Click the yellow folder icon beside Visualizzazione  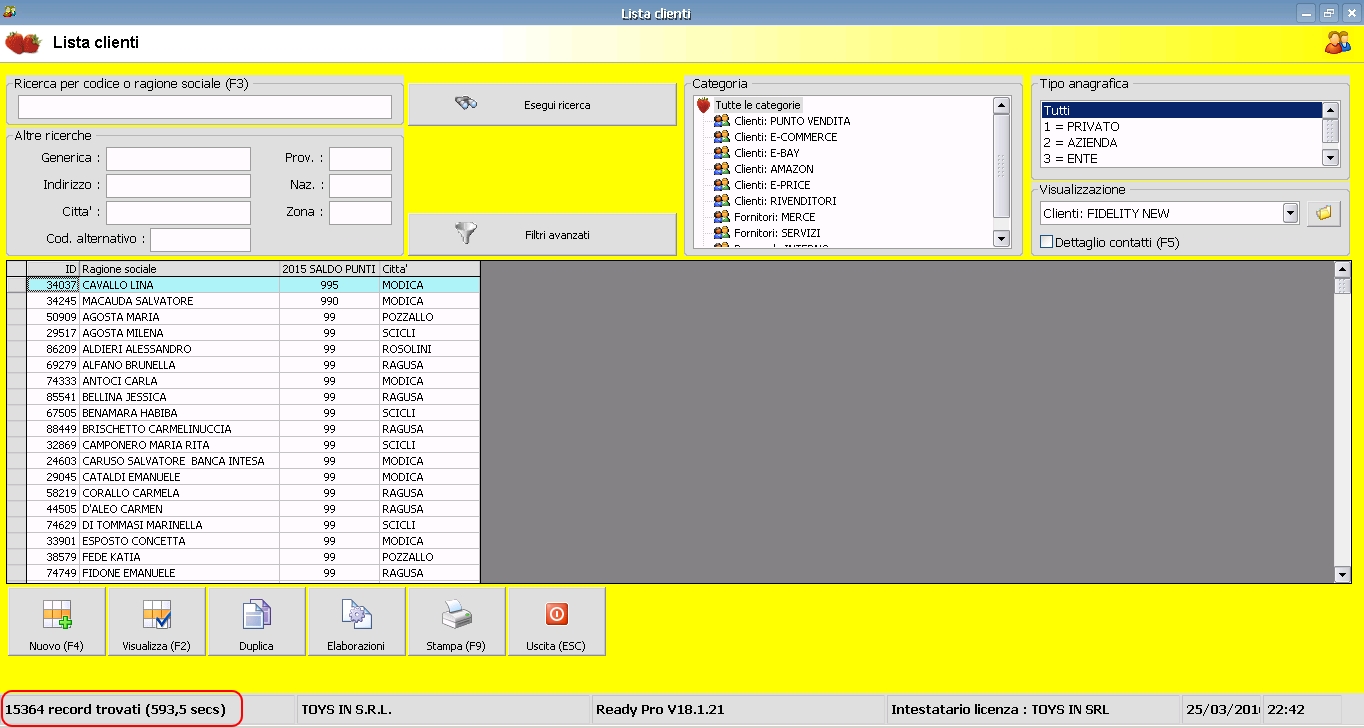pyautogui.click(x=1323, y=213)
